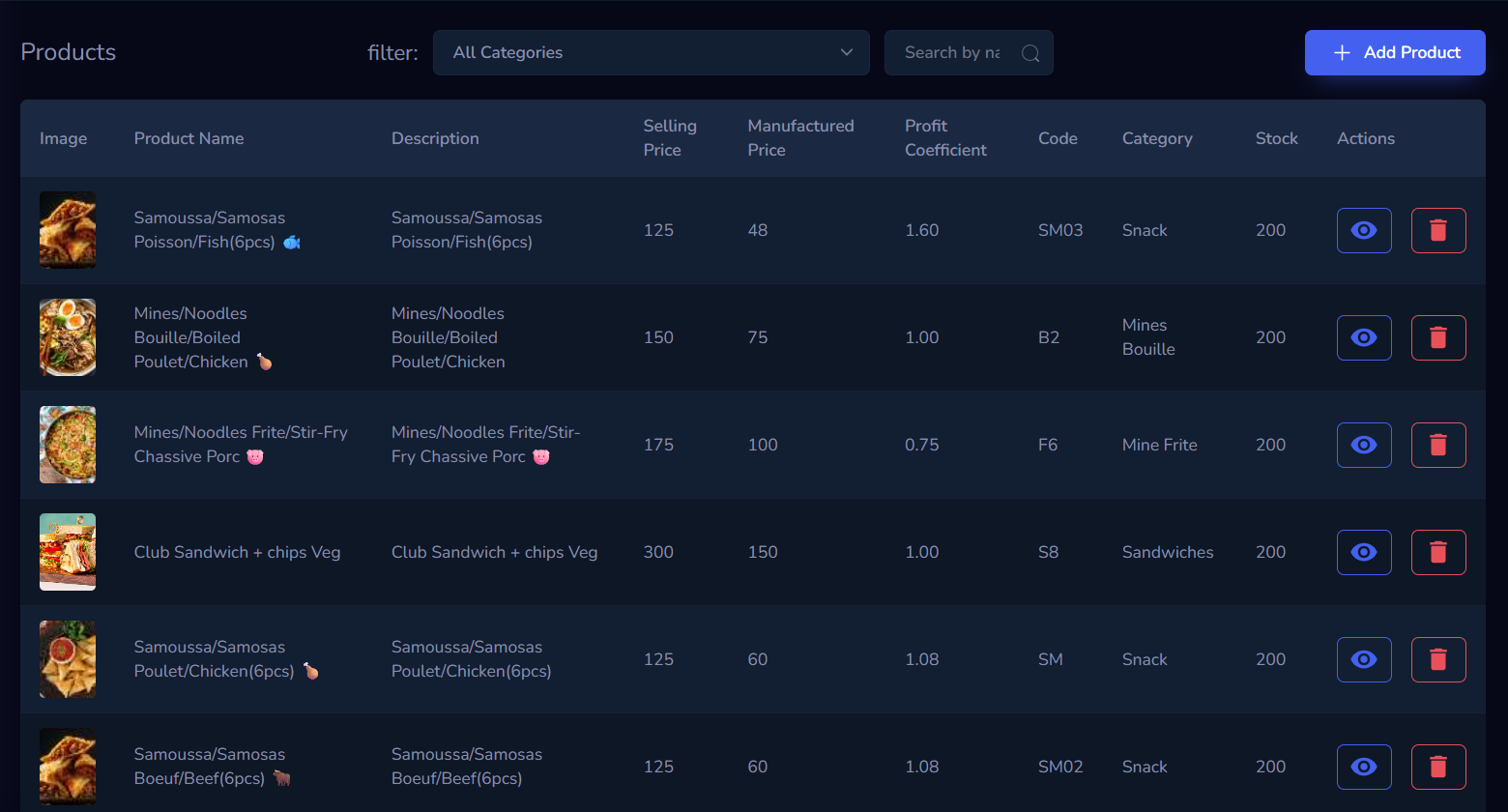View the Club Sandwich + chips Veg details
Image resolution: width=1508 pixels, height=812 pixels.
tap(1363, 552)
